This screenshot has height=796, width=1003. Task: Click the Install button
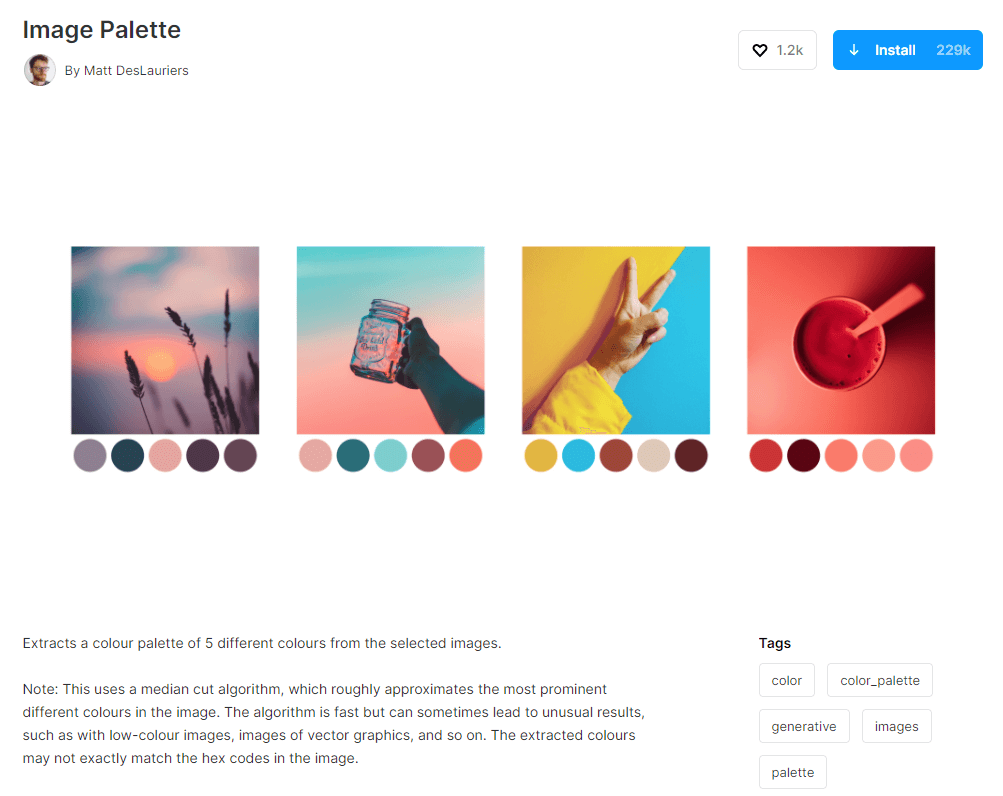(x=907, y=50)
